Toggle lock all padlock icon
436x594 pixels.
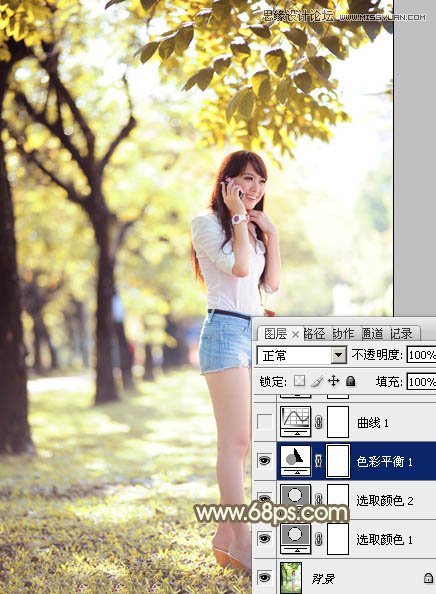(x=351, y=381)
